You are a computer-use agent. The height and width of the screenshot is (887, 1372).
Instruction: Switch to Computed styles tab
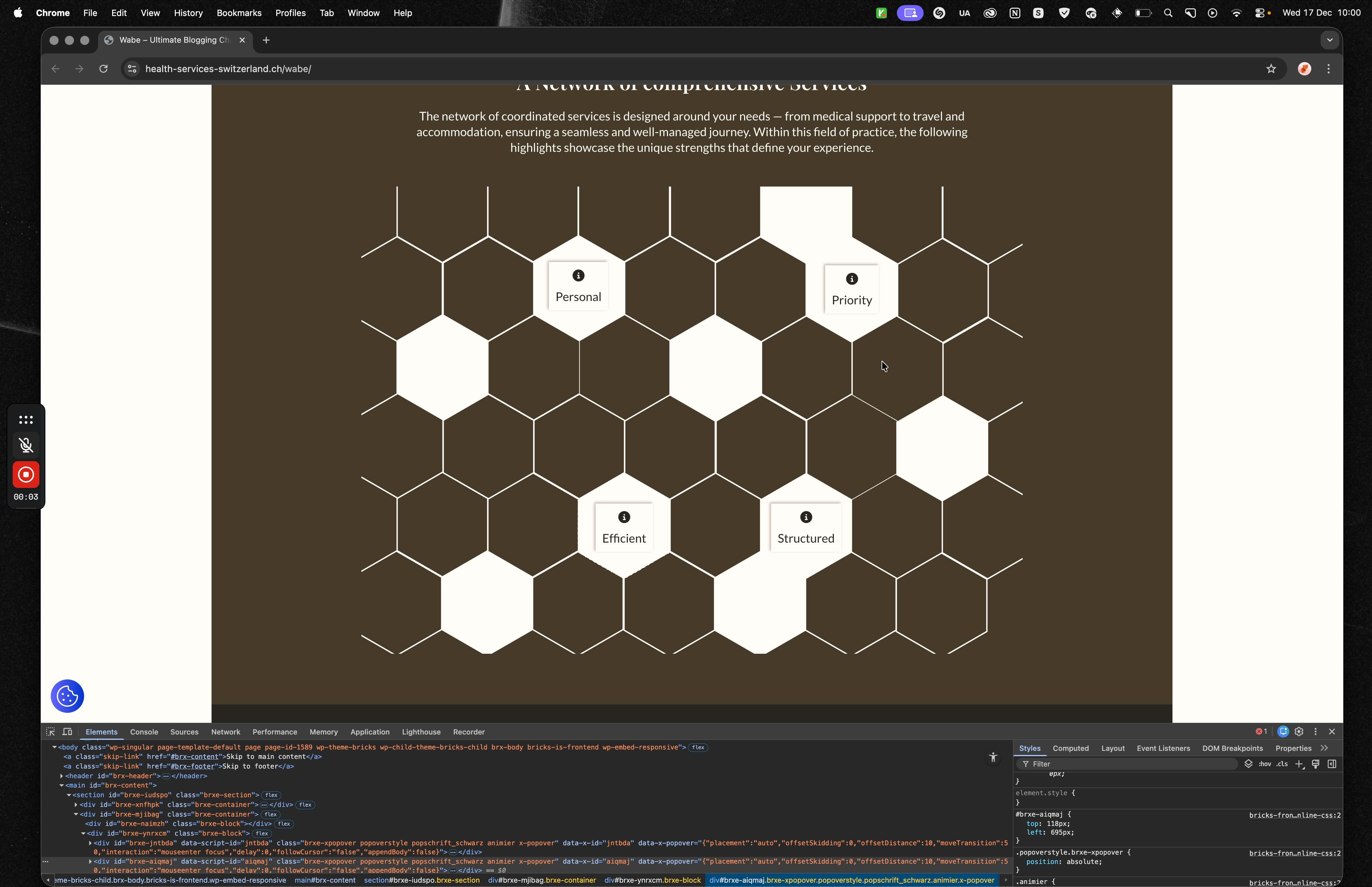coord(1070,748)
